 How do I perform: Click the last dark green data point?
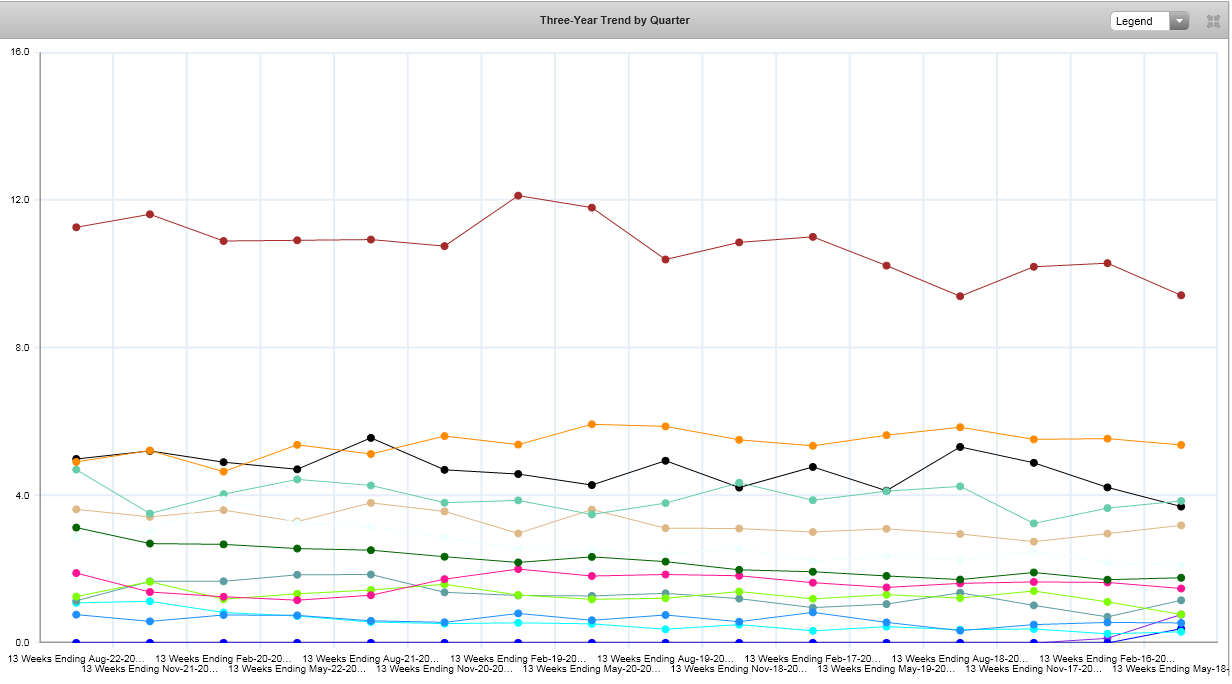1181,578
